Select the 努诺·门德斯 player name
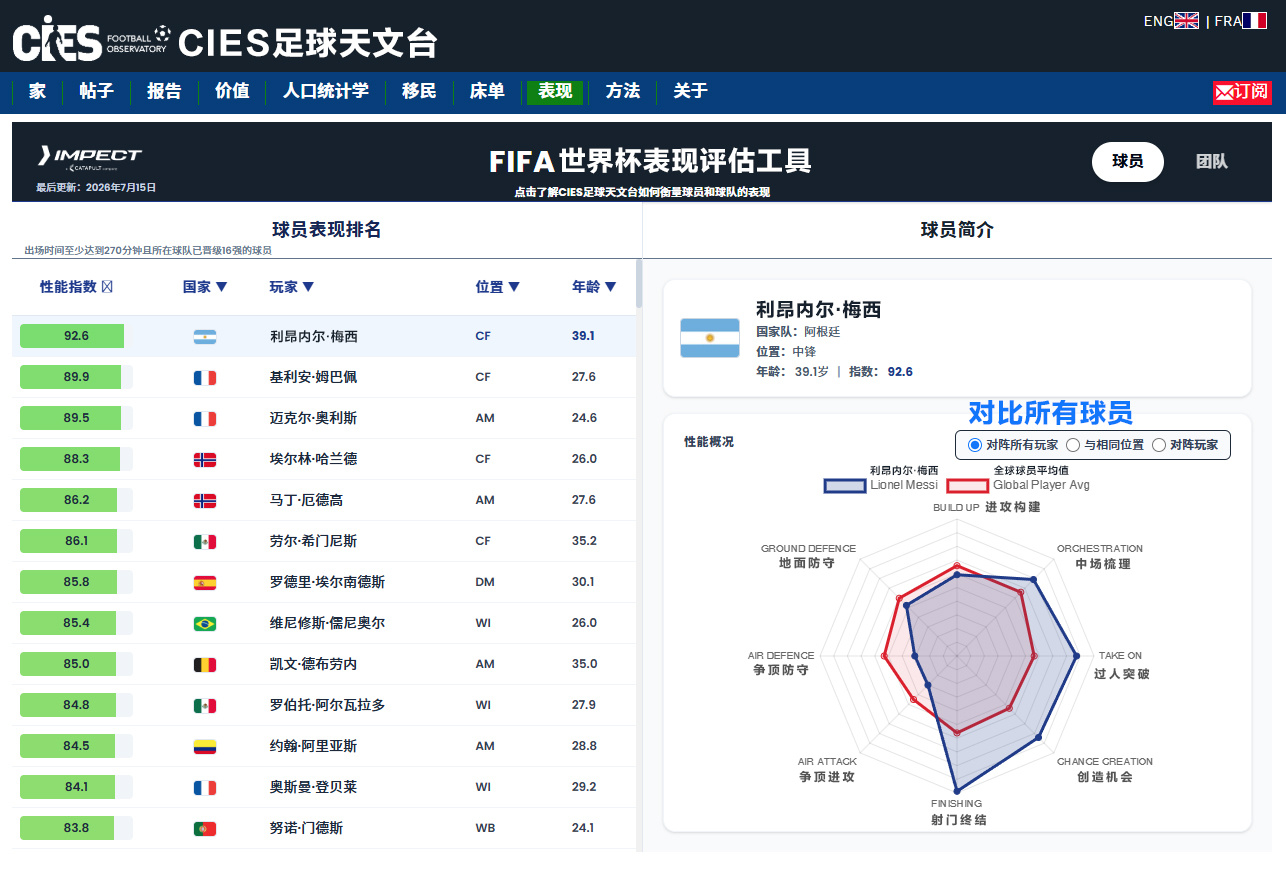The image size is (1286, 869). [307, 828]
